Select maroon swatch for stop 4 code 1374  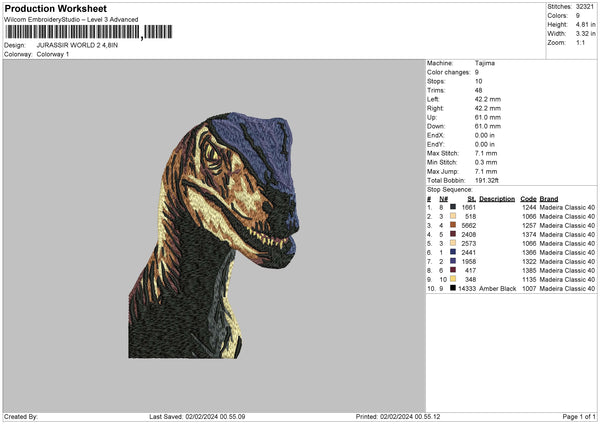pyautogui.click(x=453, y=234)
